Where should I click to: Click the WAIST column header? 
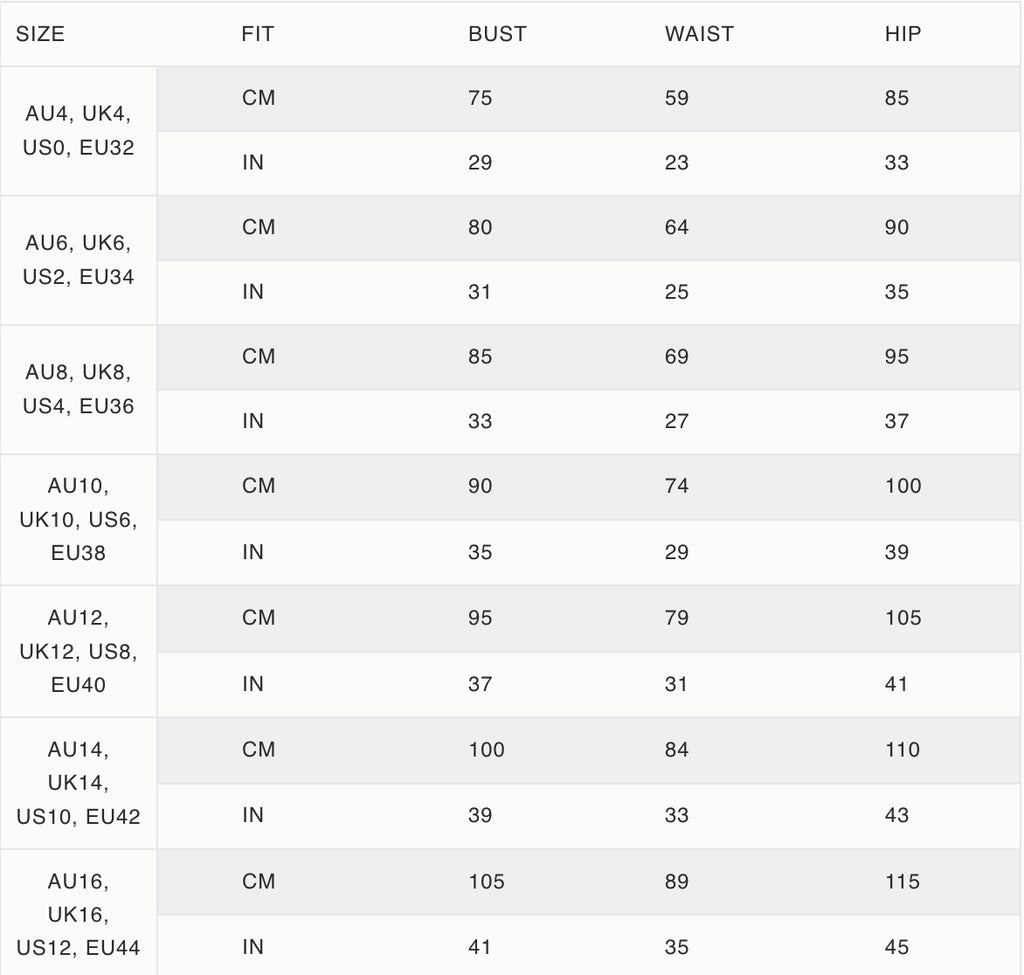click(x=699, y=34)
